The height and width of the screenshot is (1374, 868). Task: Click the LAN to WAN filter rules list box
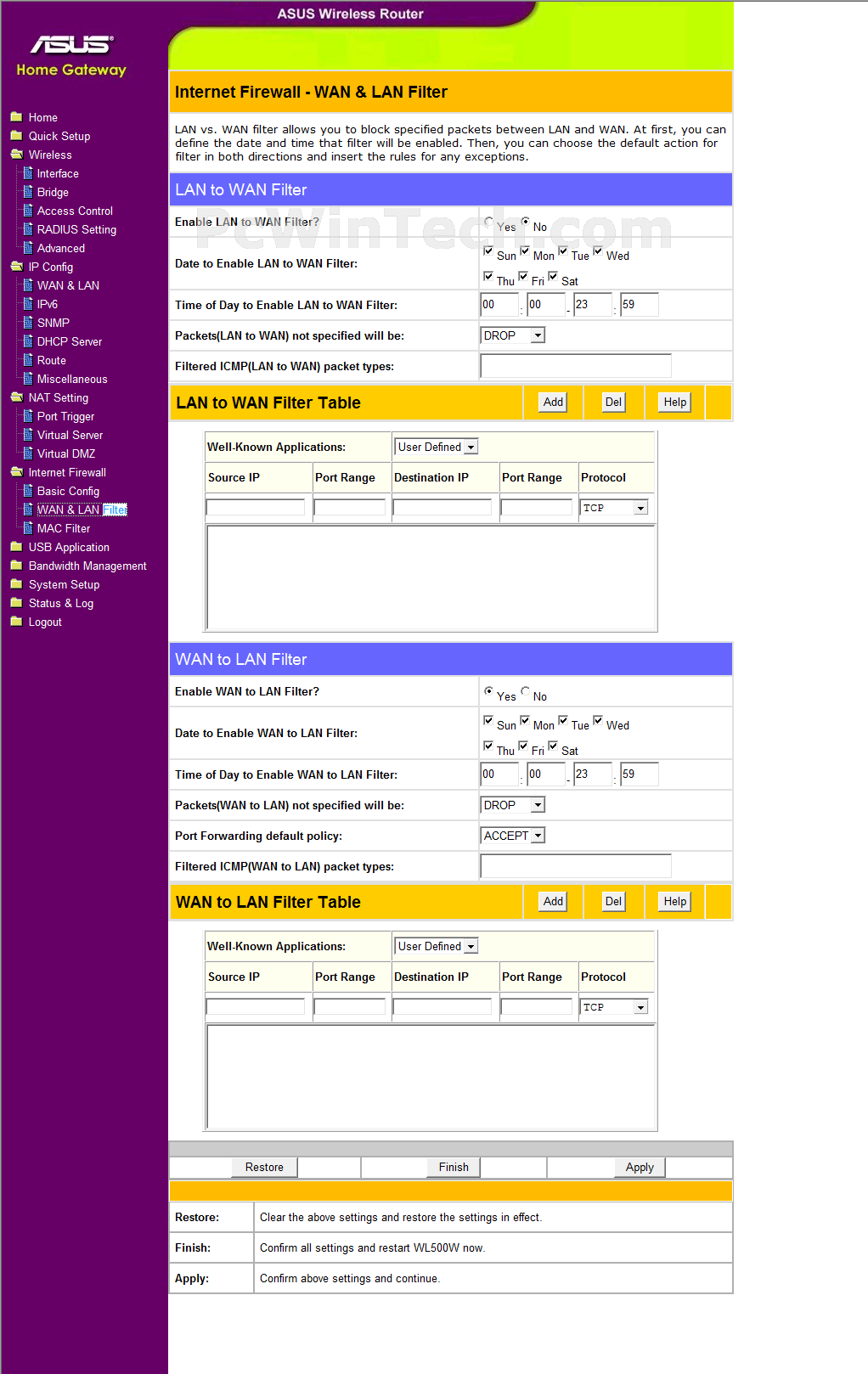point(431,577)
